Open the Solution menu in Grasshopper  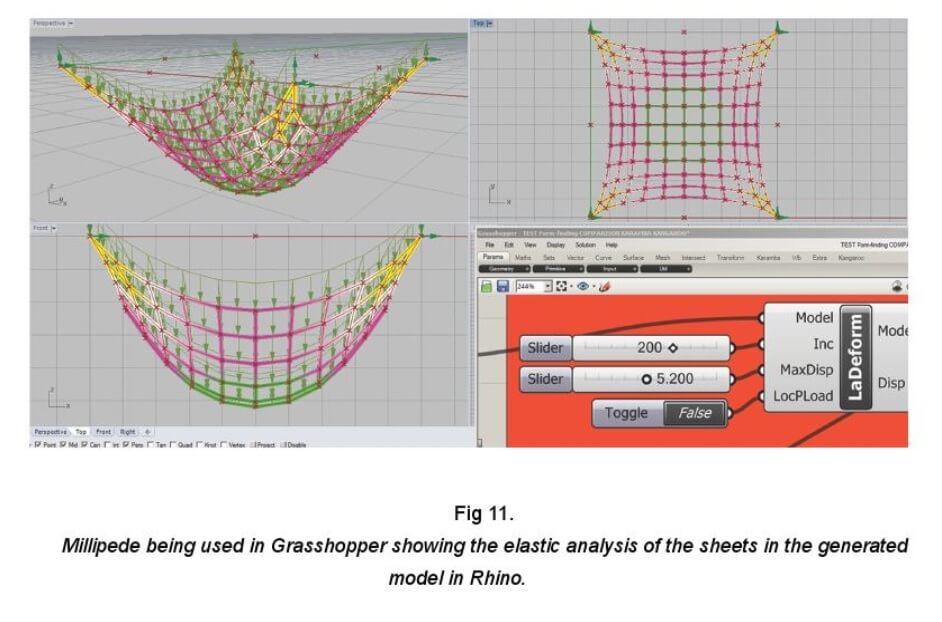tap(585, 245)
